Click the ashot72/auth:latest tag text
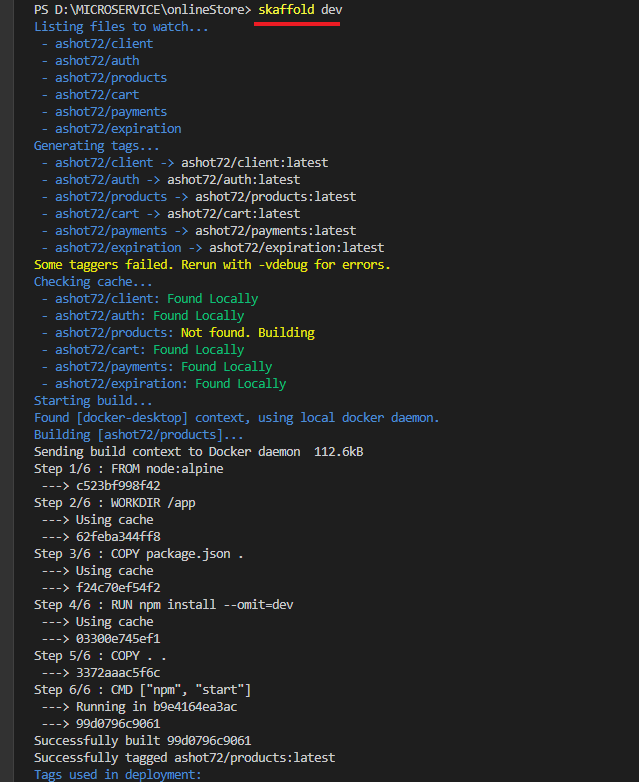 (233, 179)
